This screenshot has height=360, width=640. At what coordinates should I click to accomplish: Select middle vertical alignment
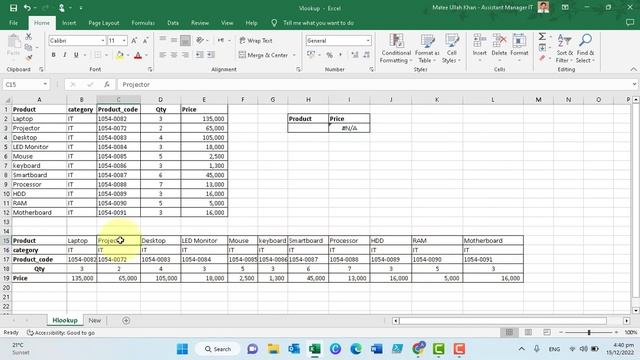coord(174,40)
